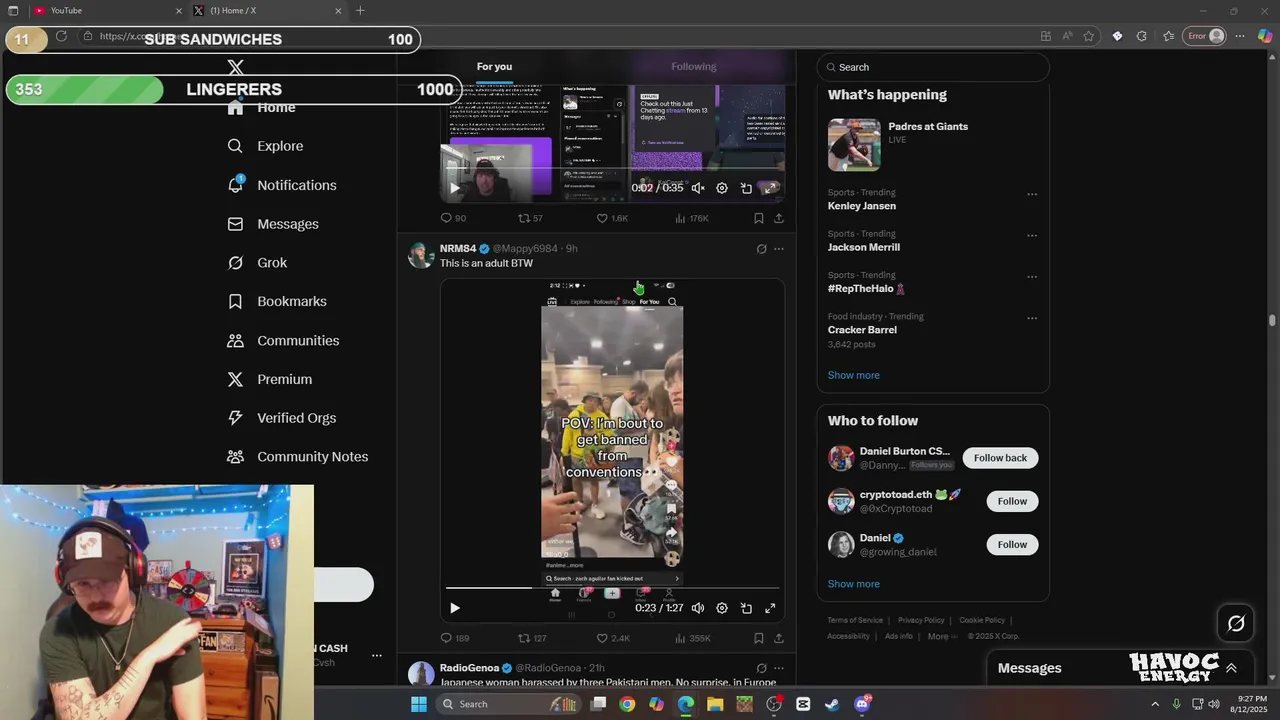This screenshot has width=1280, height=720.
Task: Show more in Who to follow
Action: 853,584
